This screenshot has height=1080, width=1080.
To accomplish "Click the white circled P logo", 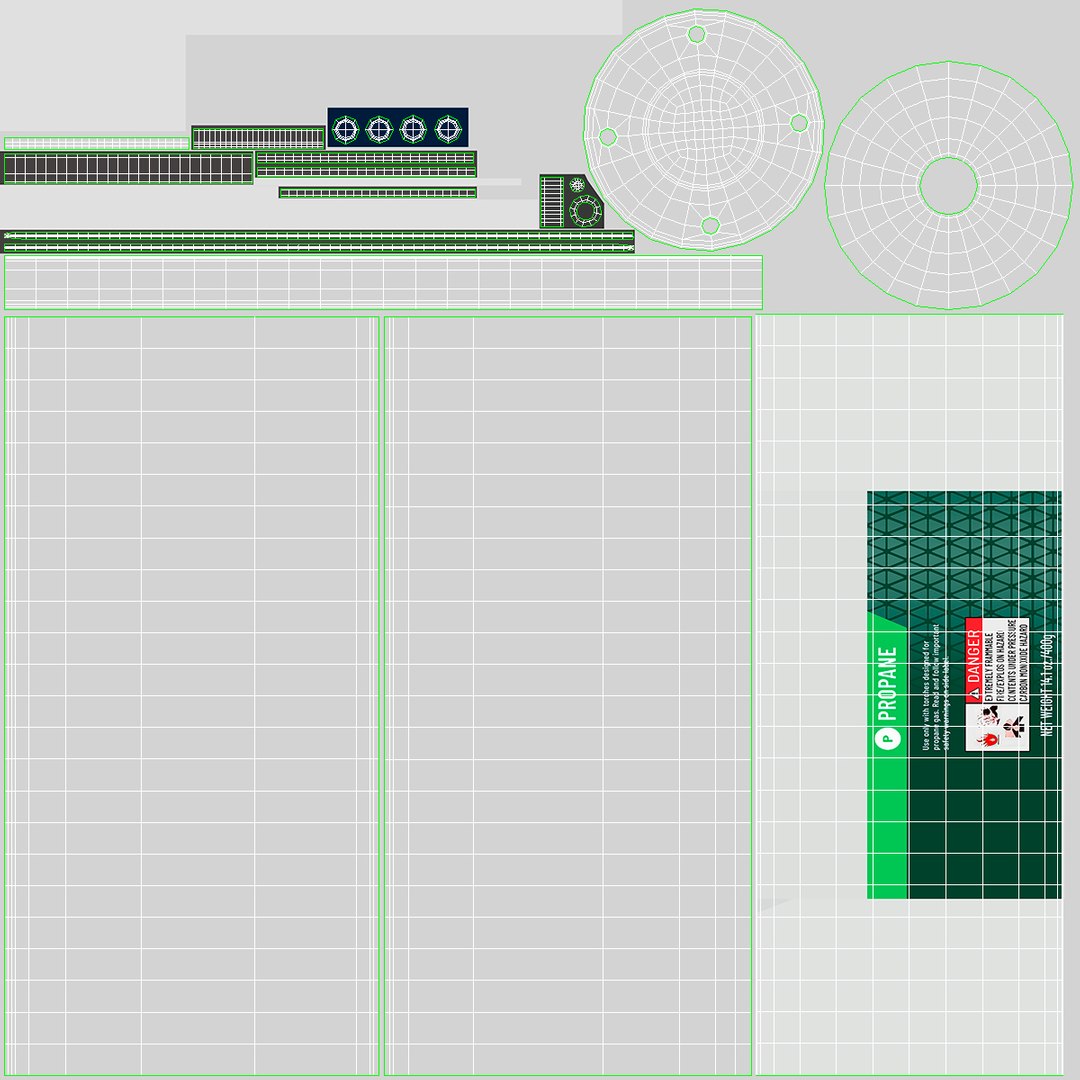I will coord(887,739).
